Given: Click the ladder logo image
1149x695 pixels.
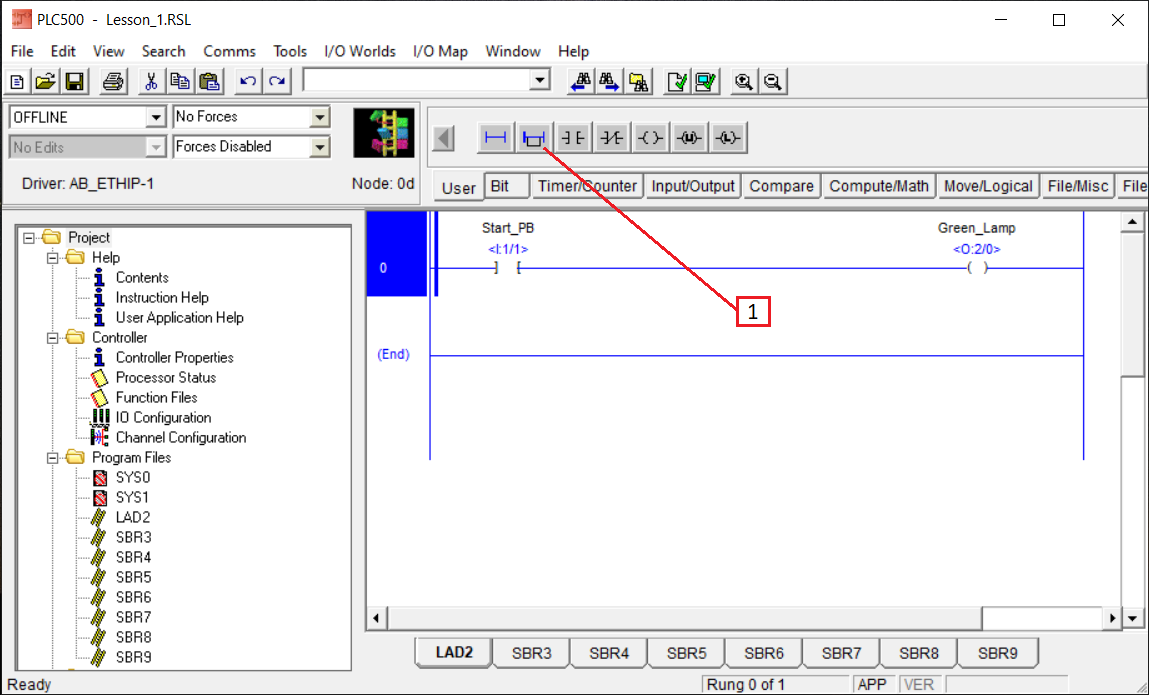Looking at the screenshot, I should (384, 133).
